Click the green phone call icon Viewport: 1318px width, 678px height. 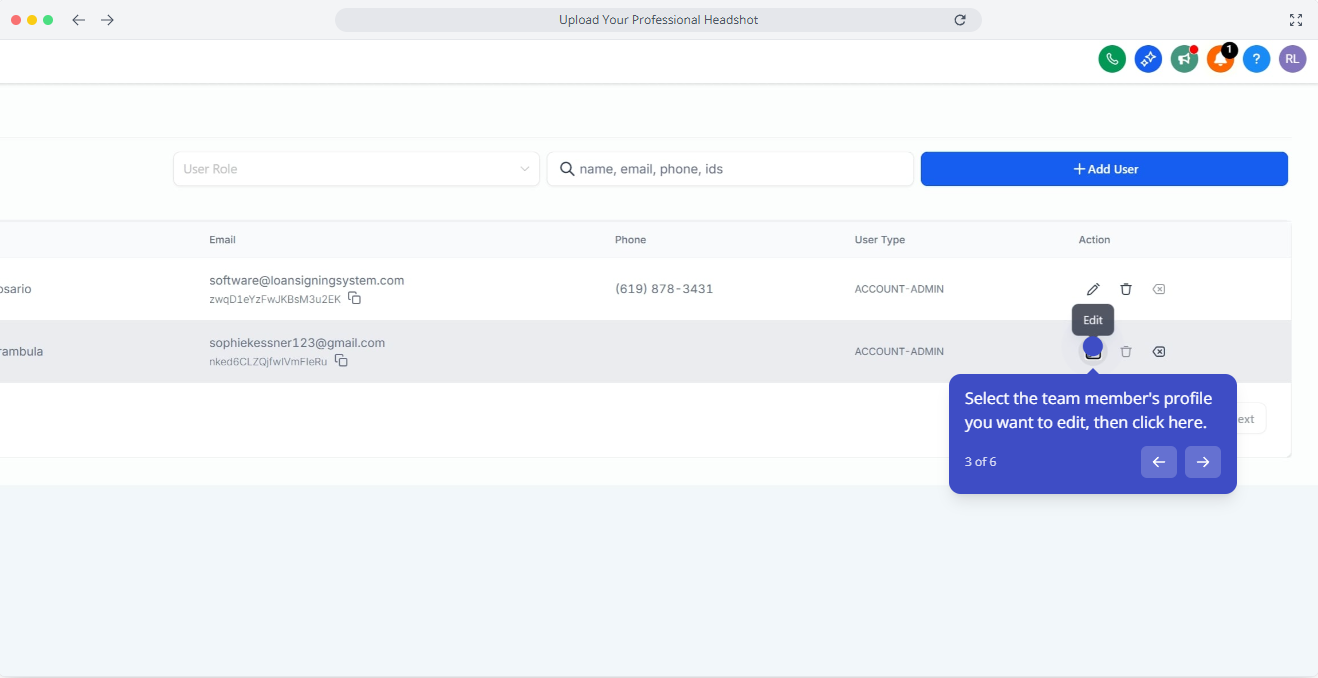(x=1112, y=59)
